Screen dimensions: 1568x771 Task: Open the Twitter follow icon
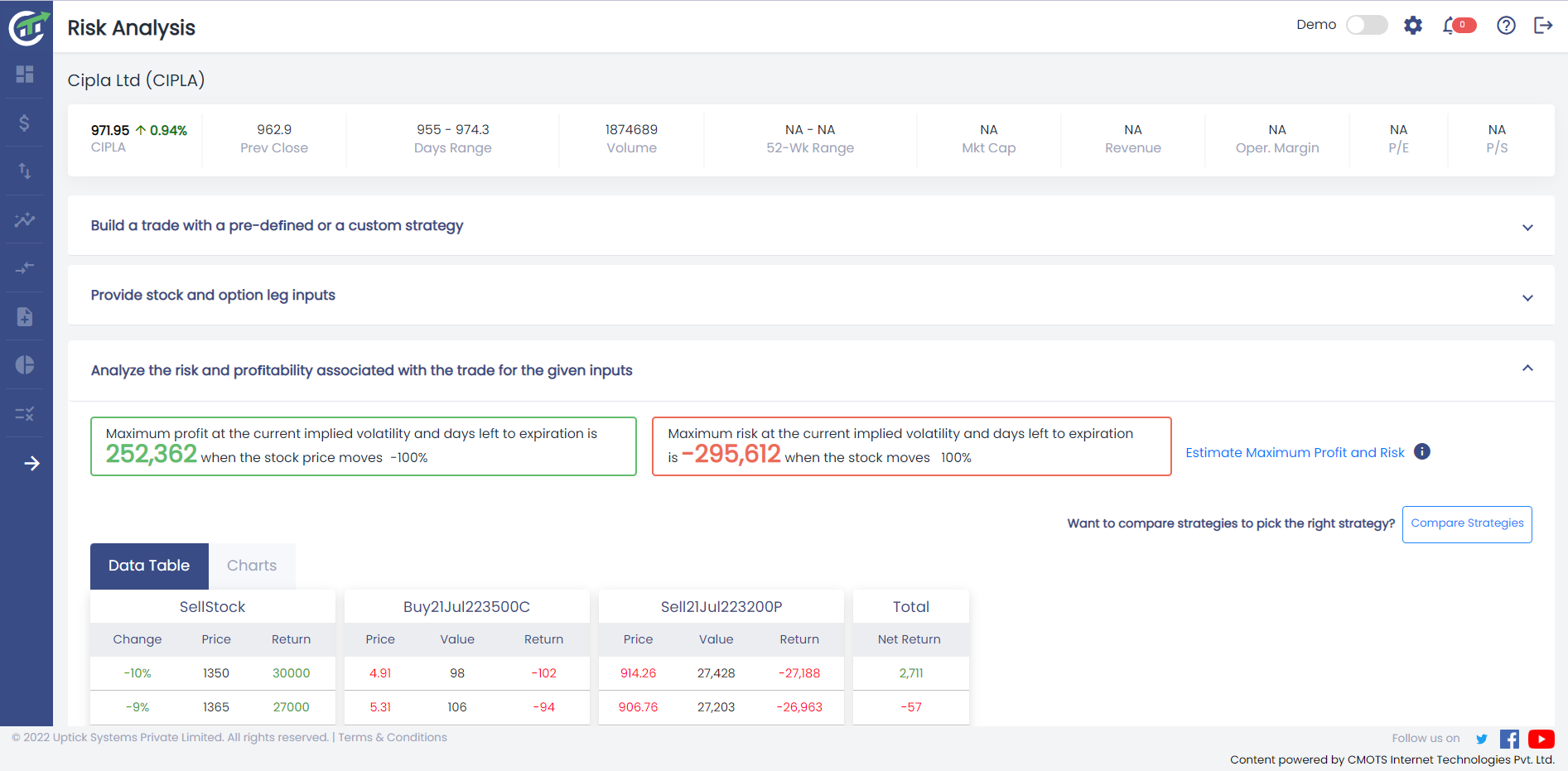[1482, 739]
